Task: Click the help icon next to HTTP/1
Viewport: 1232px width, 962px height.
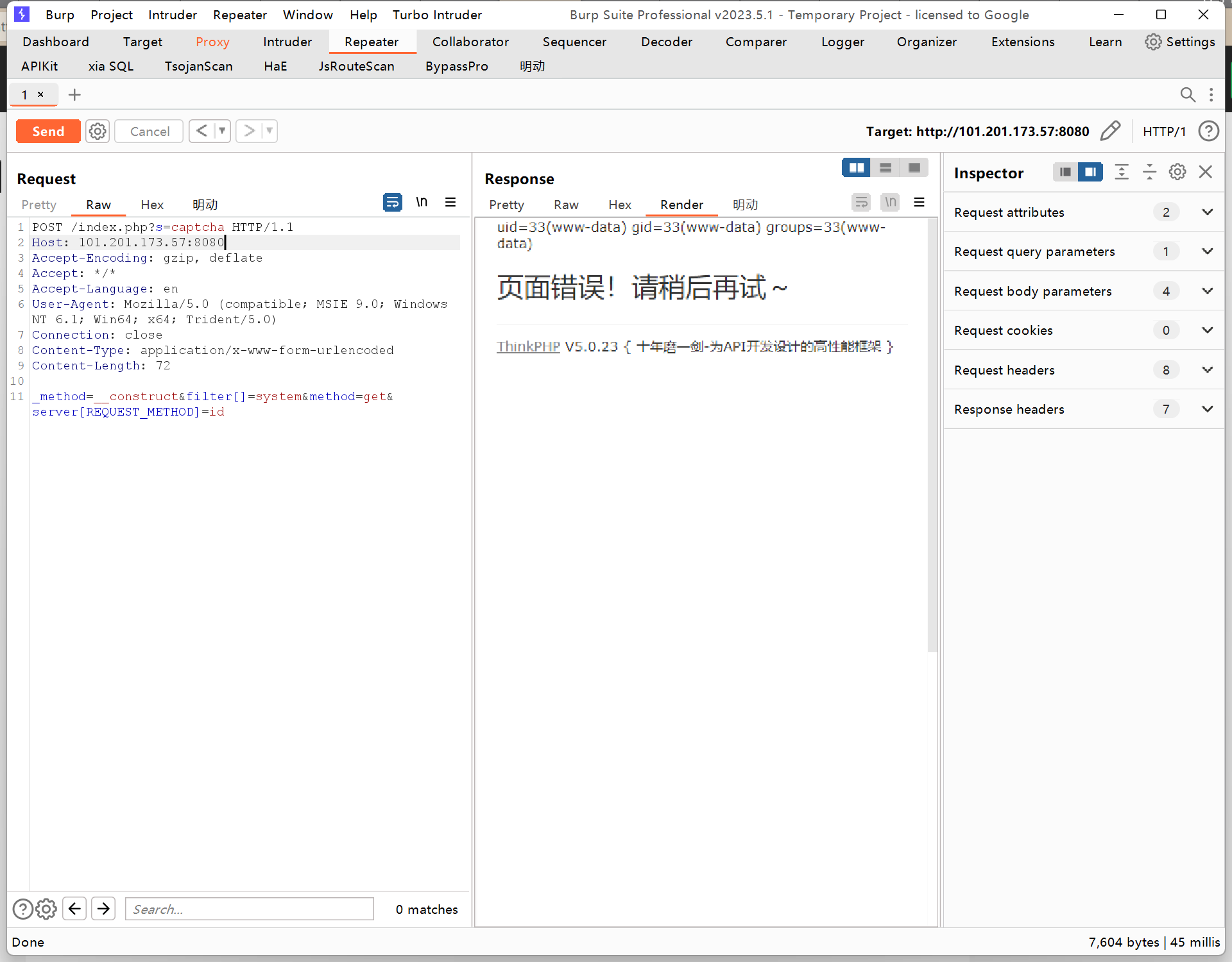Action: 1208,131
